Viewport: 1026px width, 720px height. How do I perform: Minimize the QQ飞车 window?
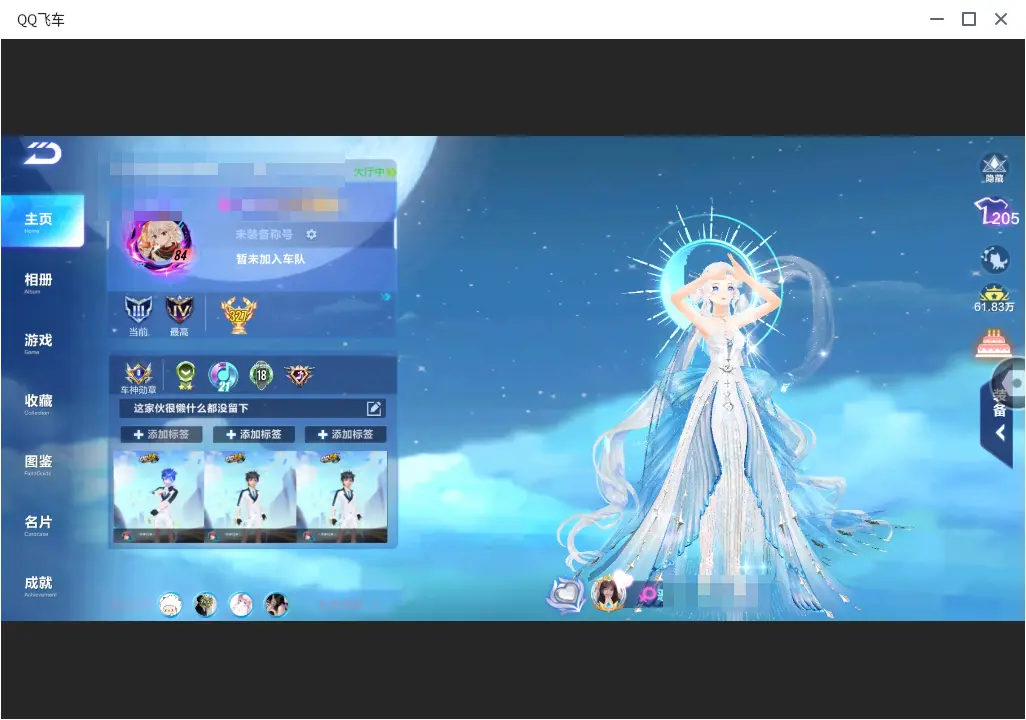[937, 20]
